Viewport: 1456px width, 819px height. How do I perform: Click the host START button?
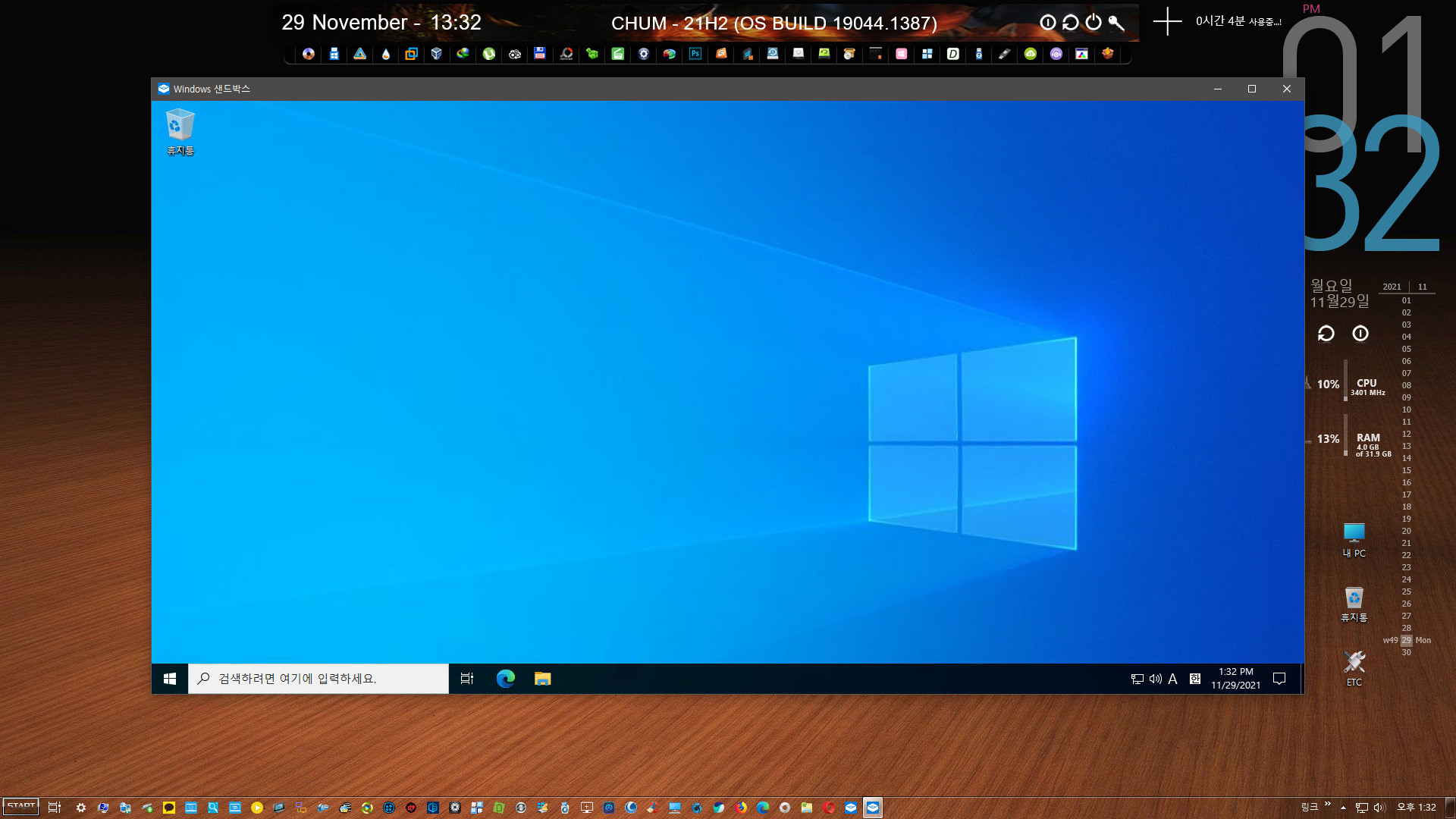pos(21,807)
